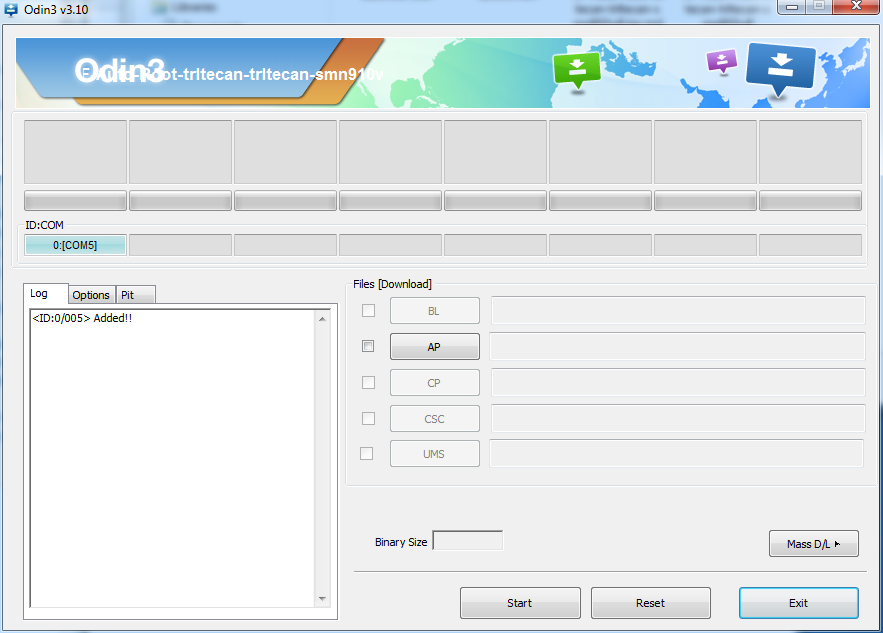Click the Binary Size field
Viewport: 883px width, 633px height.
point(467,541)
